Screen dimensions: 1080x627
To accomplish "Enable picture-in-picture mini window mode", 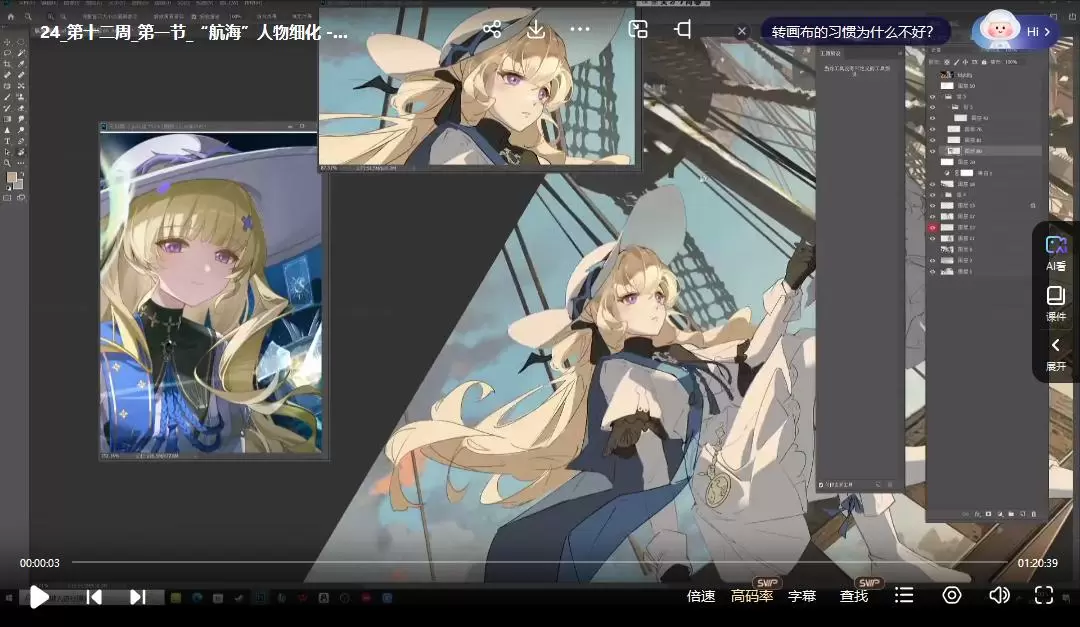I will coord(638,29).
